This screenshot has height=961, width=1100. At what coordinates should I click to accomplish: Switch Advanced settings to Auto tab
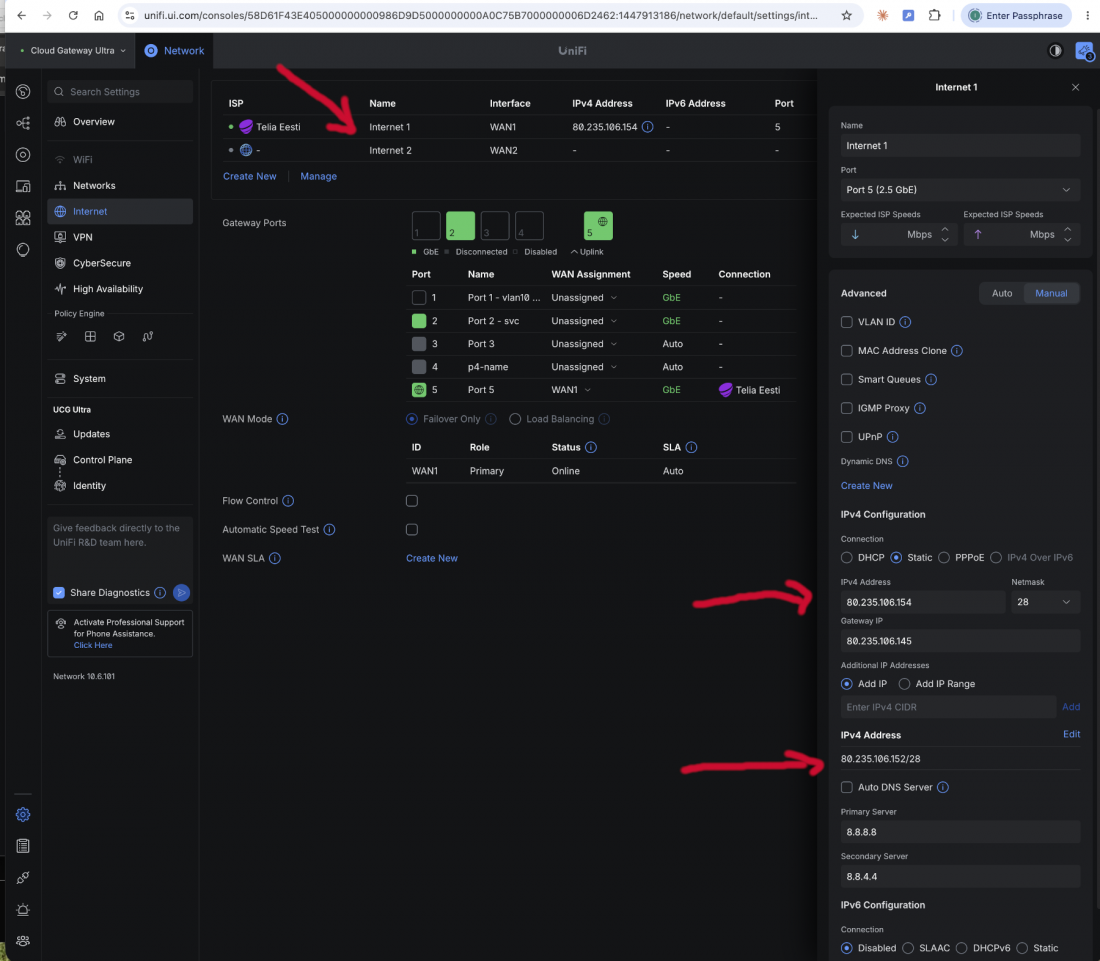[1001, 293]
